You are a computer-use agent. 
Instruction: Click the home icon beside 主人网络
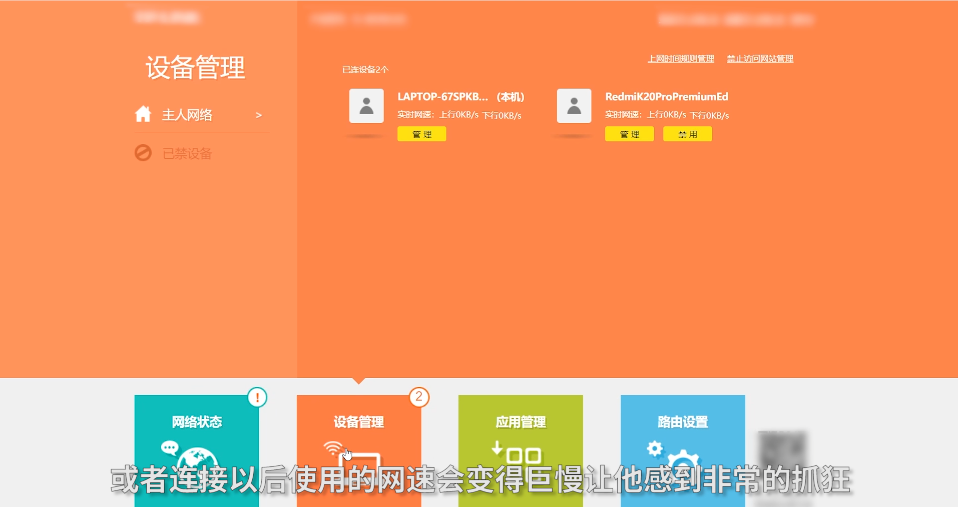143,114
